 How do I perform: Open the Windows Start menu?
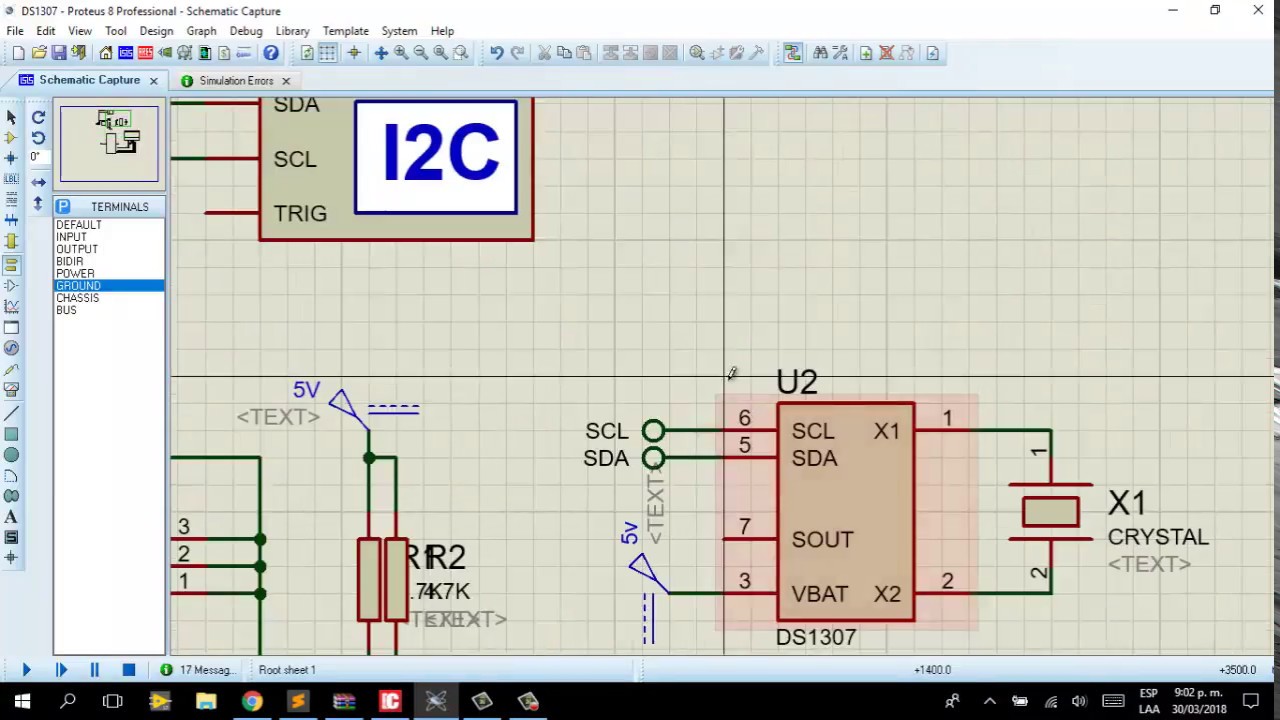pos(22,701)
